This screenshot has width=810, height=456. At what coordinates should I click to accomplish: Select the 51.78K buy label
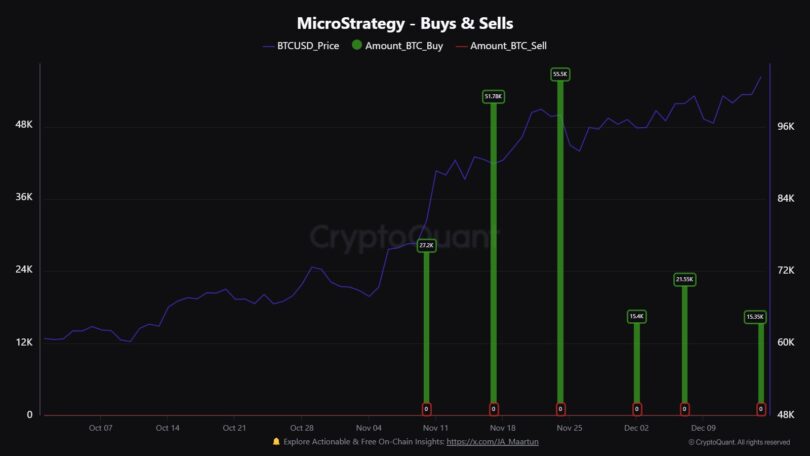tap(493, 97)
